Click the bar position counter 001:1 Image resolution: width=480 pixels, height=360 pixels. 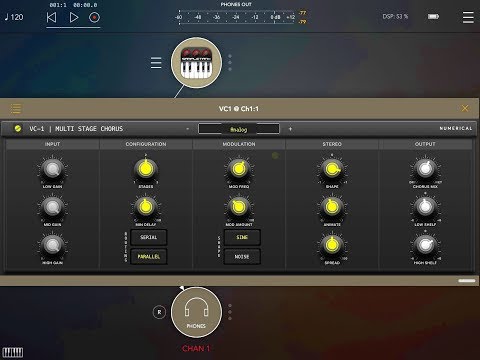[x=58, y=5]
